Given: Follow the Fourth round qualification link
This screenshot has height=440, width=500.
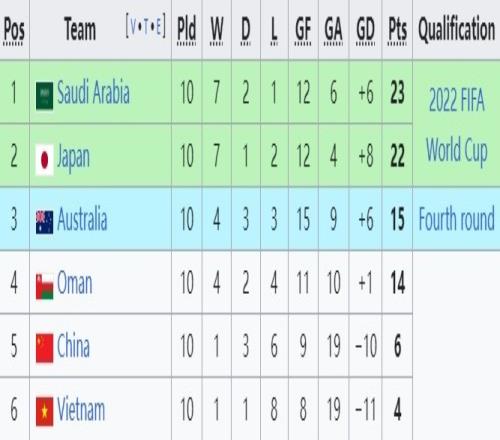Looking at the screenshot, I should (x=456, y=219).
